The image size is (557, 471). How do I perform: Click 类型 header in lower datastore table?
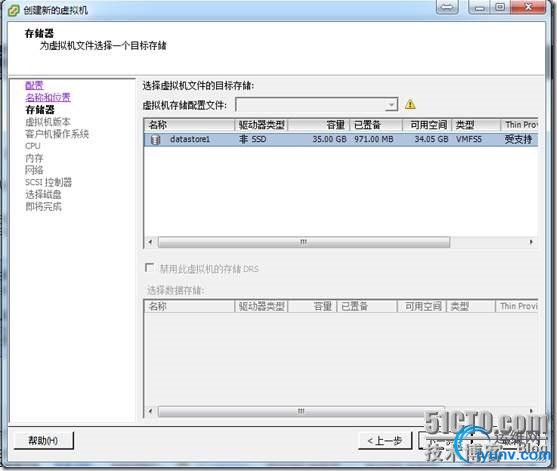click(x=471, y=306)
